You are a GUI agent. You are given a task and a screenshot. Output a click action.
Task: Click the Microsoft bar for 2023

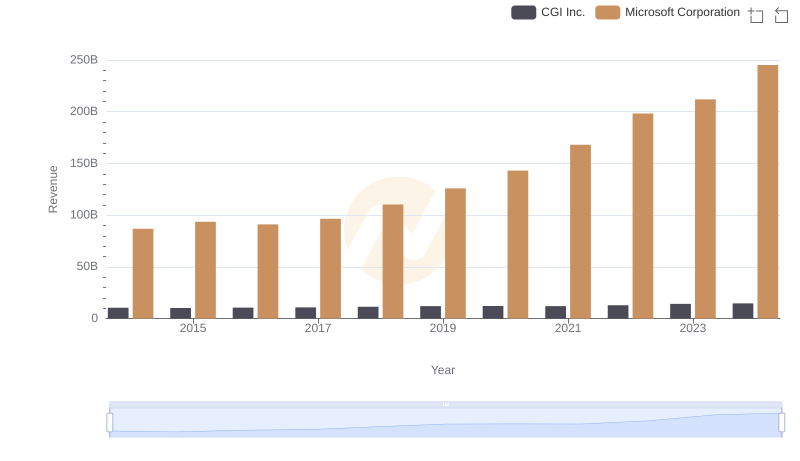[705, 209]
